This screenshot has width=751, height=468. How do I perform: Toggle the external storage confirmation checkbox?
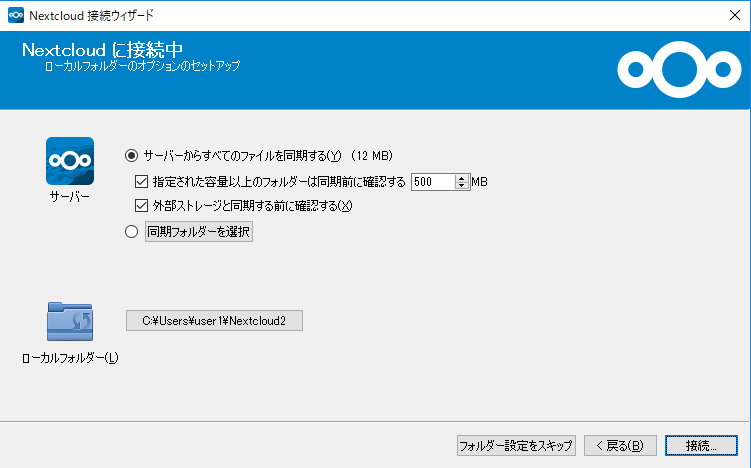(141, 206)
